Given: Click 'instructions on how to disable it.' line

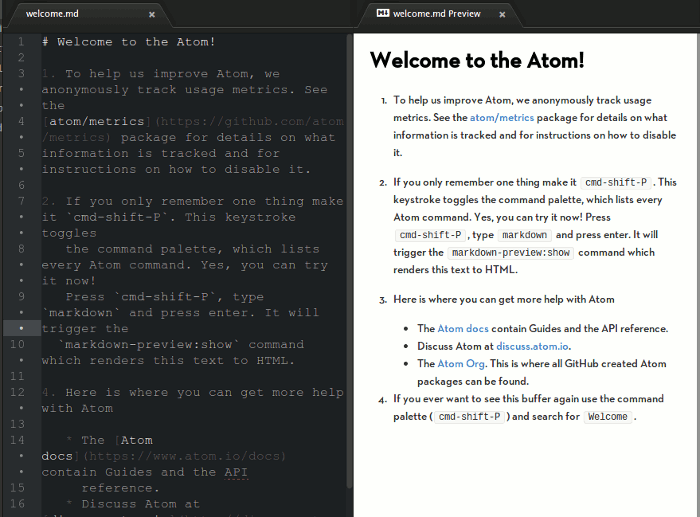Looking at the screenshot, I should tap(176, 169).
